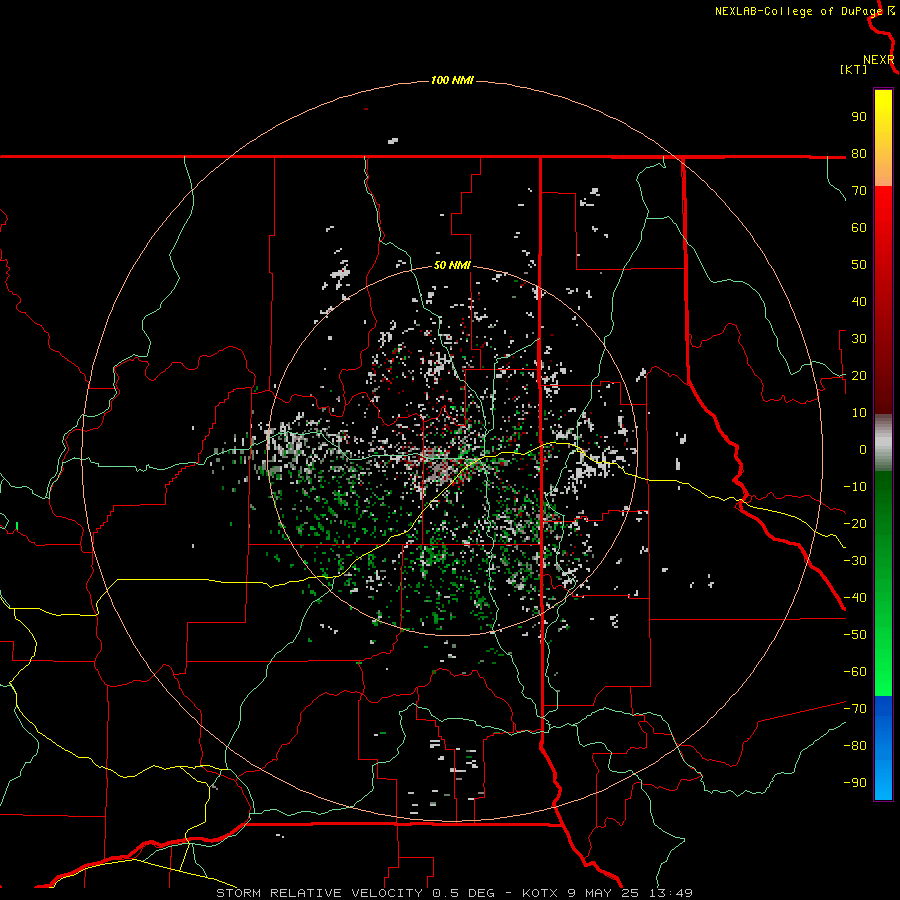
Task: Click the KOTX 9 MAY 25 13:49 timestamp
Action: (x=607, y=893)
